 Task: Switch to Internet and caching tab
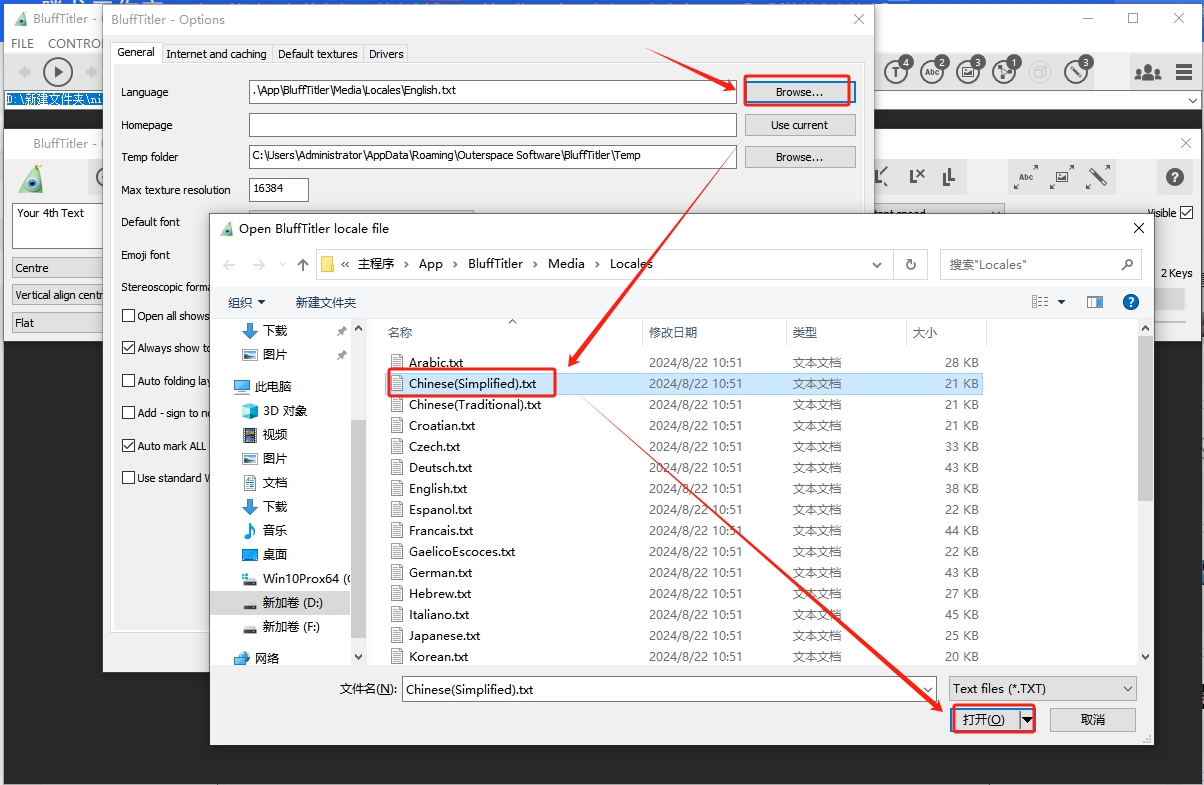[x=216, y=54]
